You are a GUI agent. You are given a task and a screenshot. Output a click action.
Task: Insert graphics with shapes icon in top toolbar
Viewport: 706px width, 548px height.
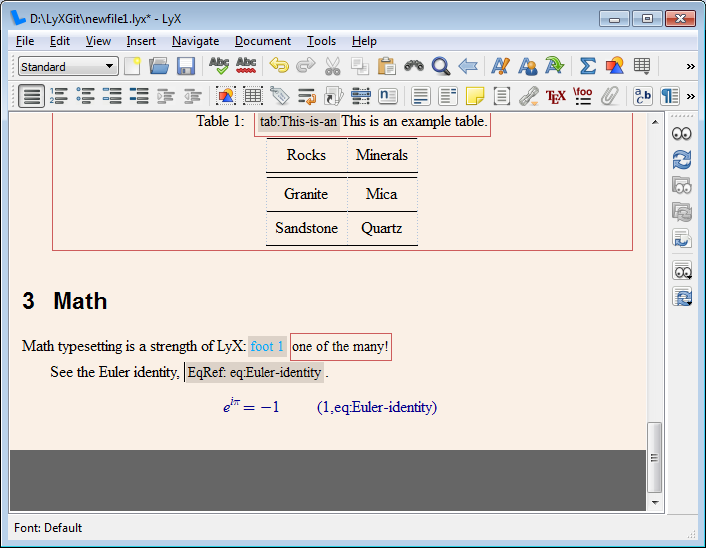615,66
